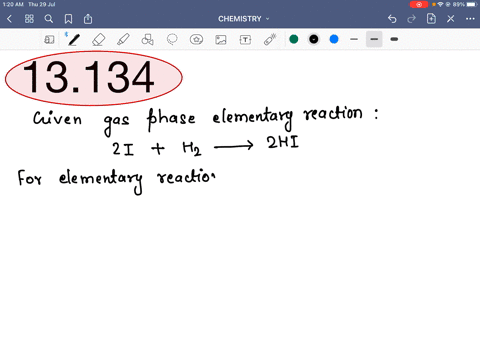Choose the blue pen color
This screenshot has height=360, width=480.
click(x=334, y=39)
